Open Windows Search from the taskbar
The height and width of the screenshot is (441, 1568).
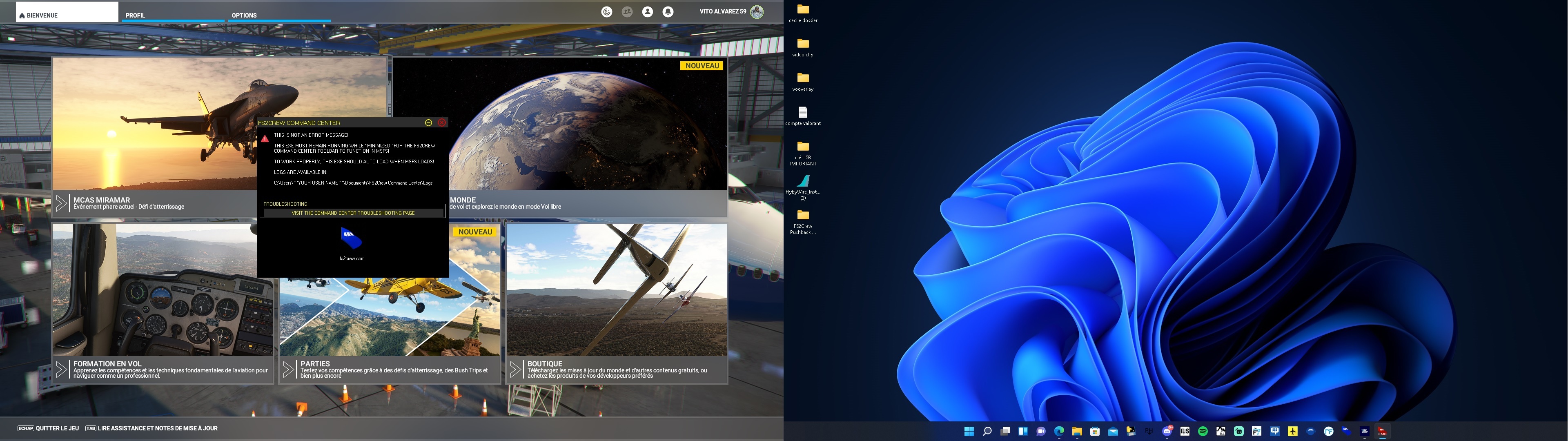click(987, 431)
